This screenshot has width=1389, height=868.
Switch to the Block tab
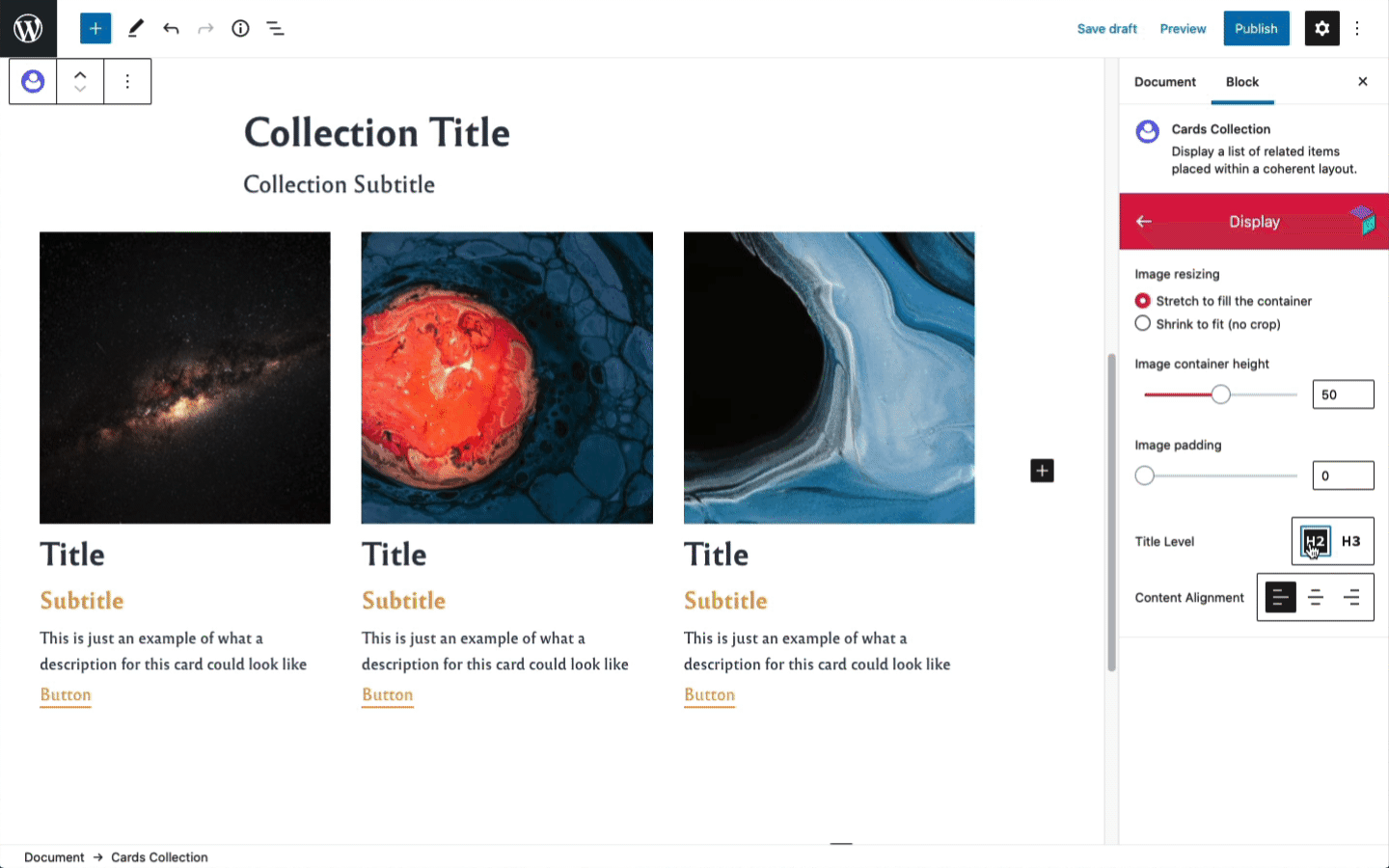point(1242,81)
